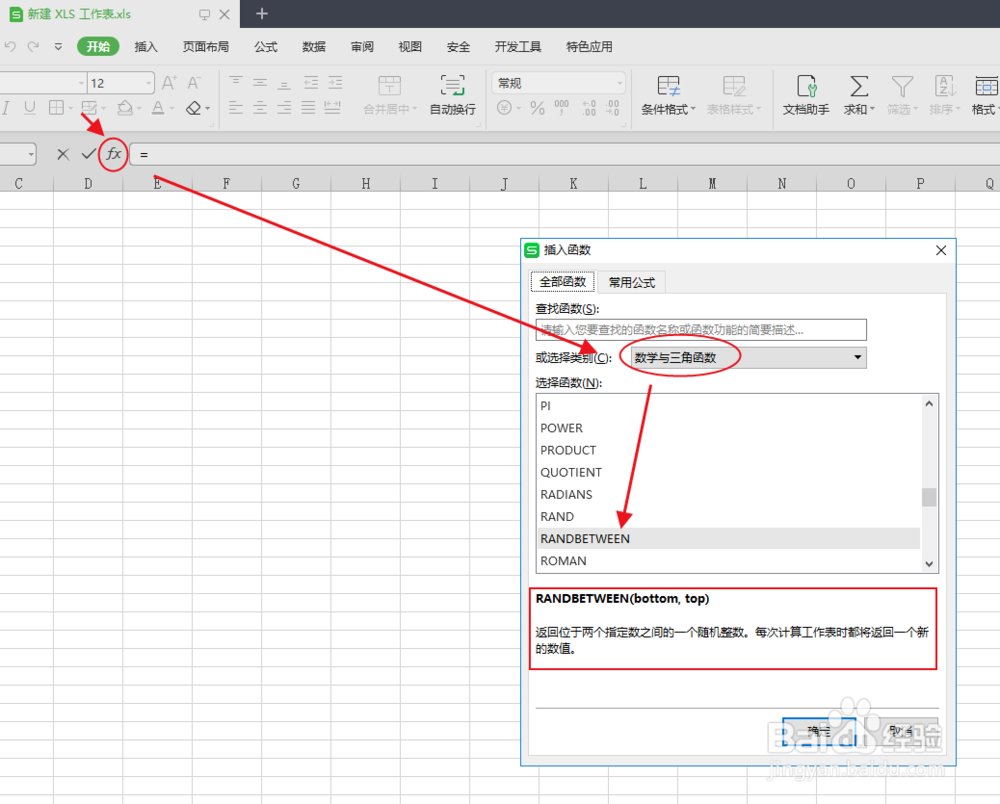This screenshot has width=1000, height=804.
Task: Select the 常用公式 tab in dialog
Action: 631,282
